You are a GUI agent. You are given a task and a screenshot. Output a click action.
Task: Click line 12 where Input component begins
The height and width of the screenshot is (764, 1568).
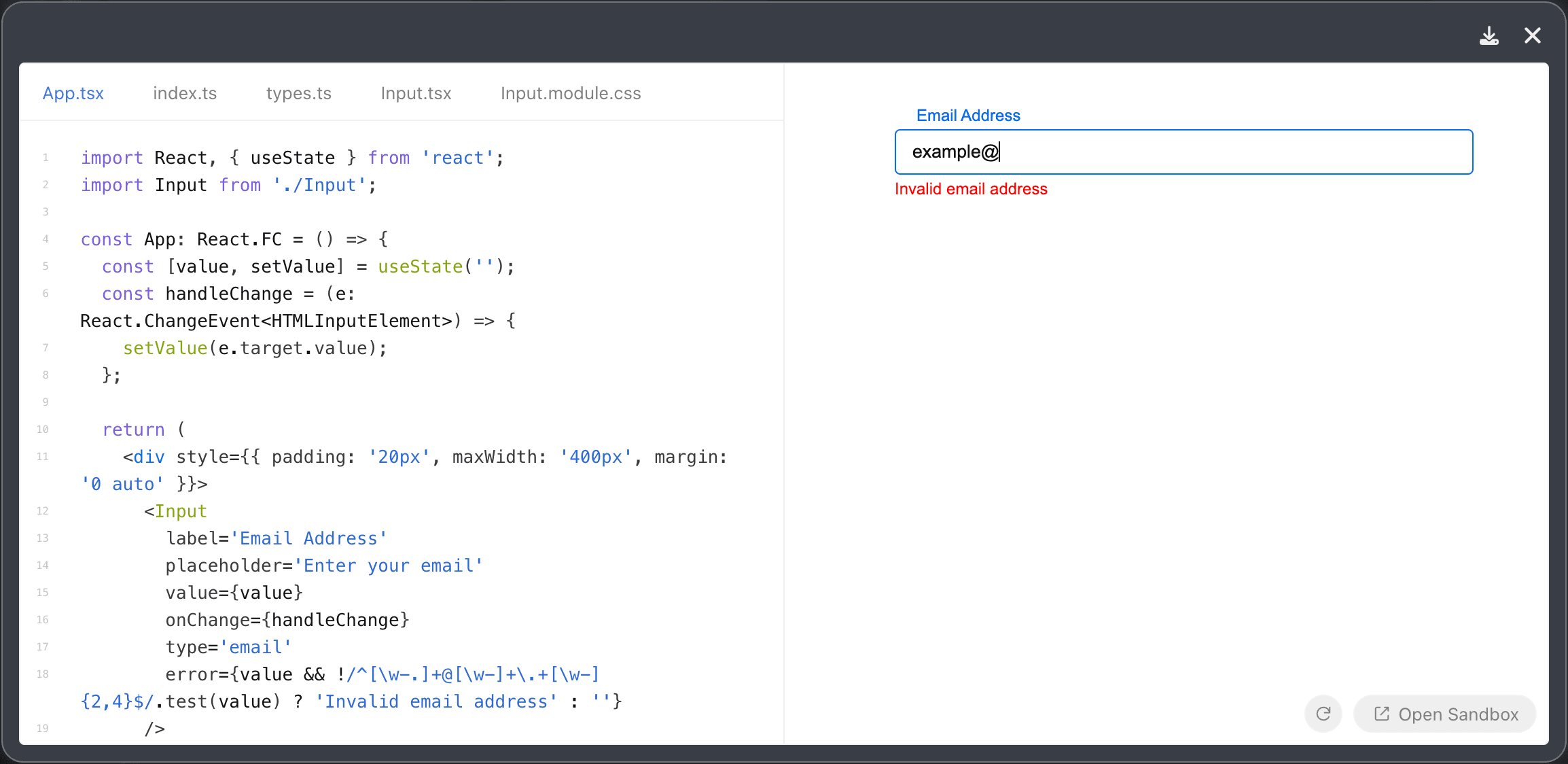(175, 510)
